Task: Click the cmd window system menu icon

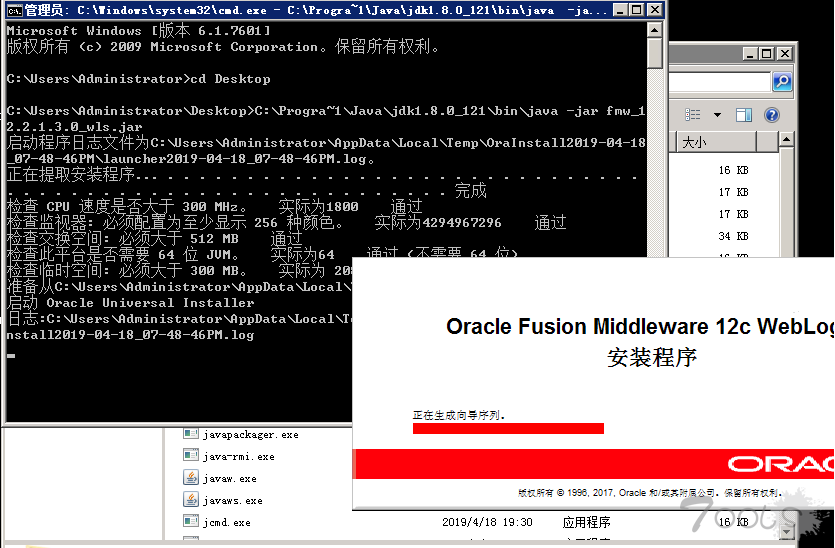Action: pos(14,10)
